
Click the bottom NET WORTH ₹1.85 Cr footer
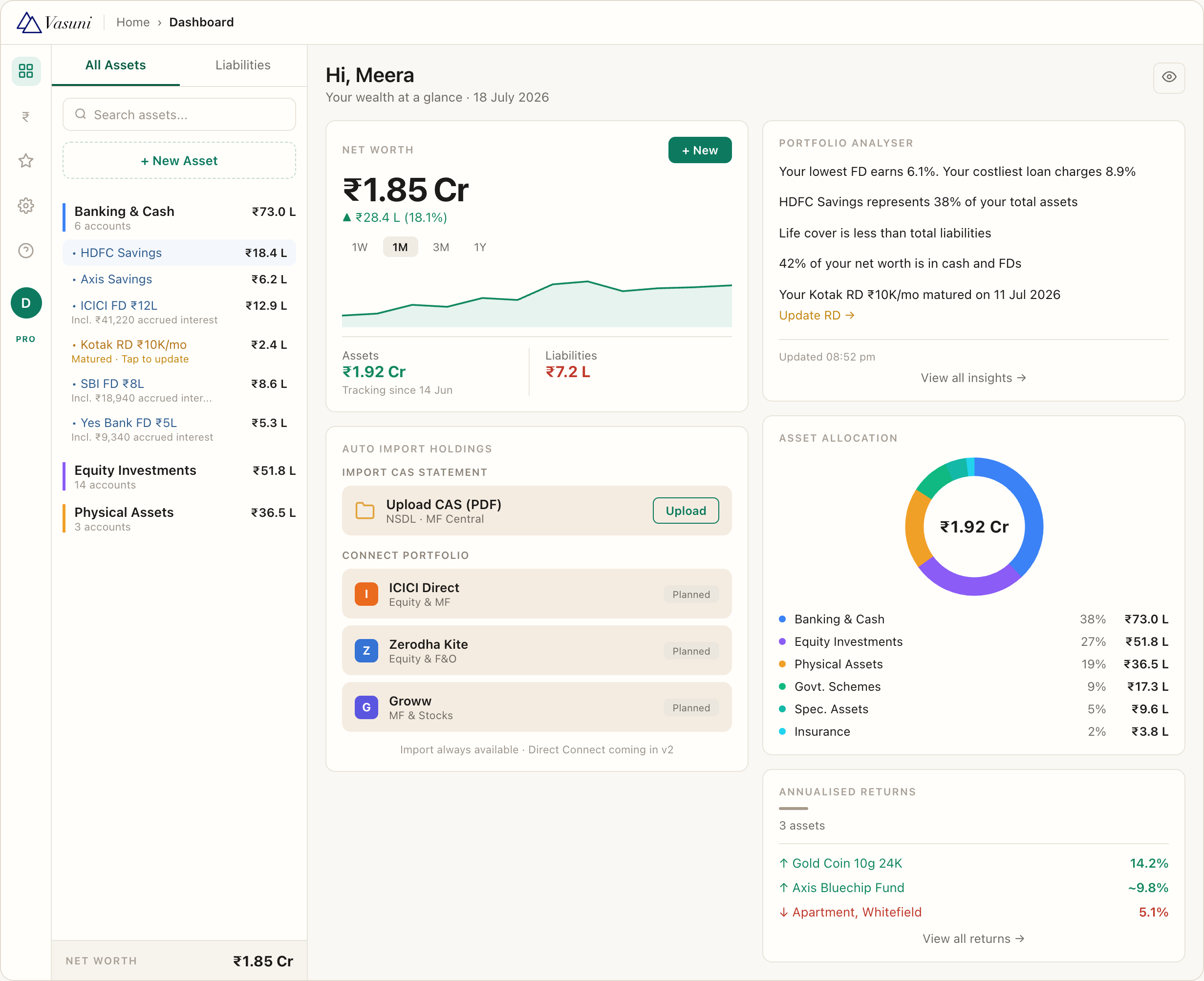[x=179, y=960]
